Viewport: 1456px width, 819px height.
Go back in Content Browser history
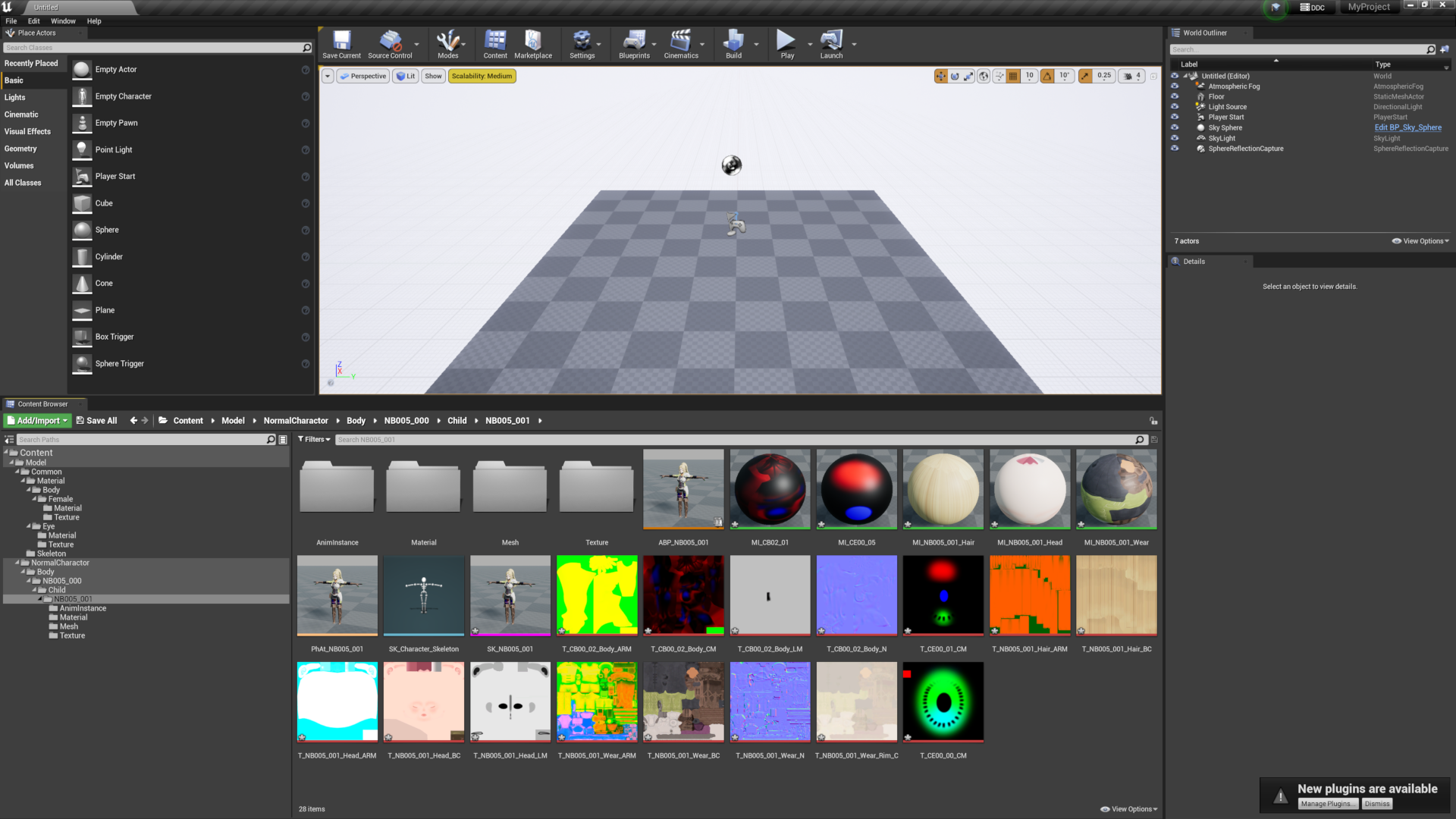click(133, 420)
